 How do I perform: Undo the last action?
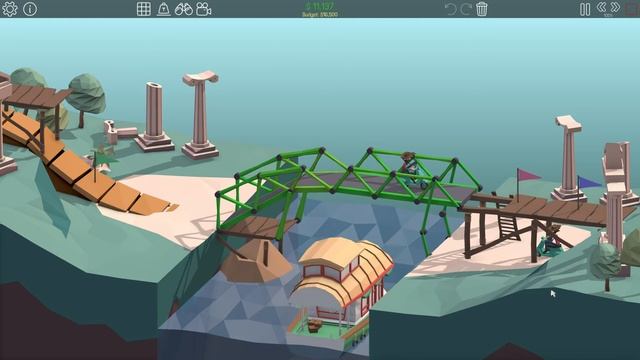(x=451, y=9)
